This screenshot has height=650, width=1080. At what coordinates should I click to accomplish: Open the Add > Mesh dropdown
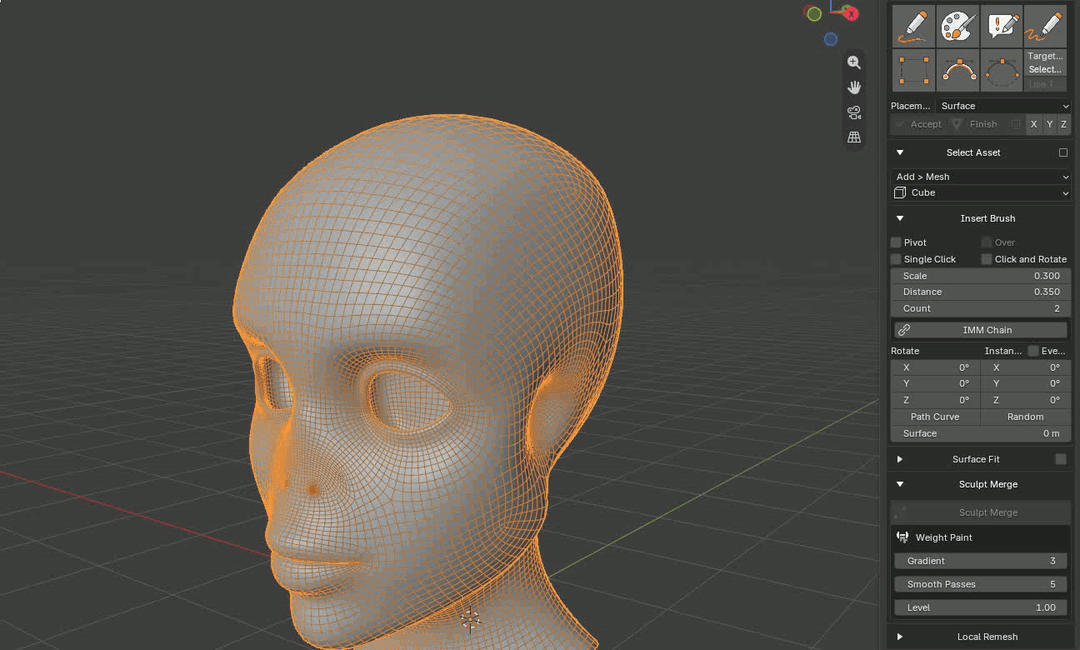coord(981,177)
